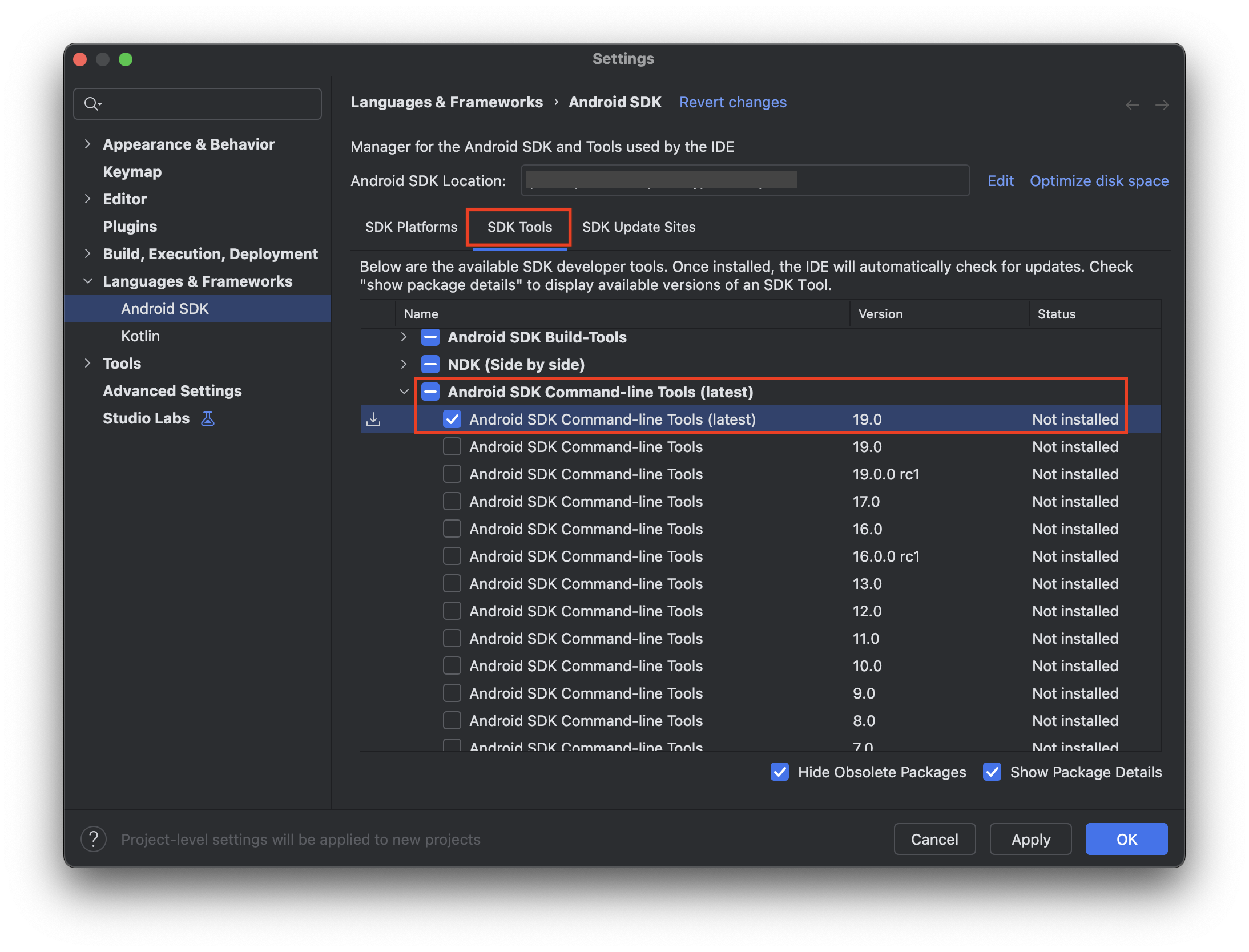Expand Android SDK Build-Tools group
Screen dimensions: 1249x952
(404, 337)
